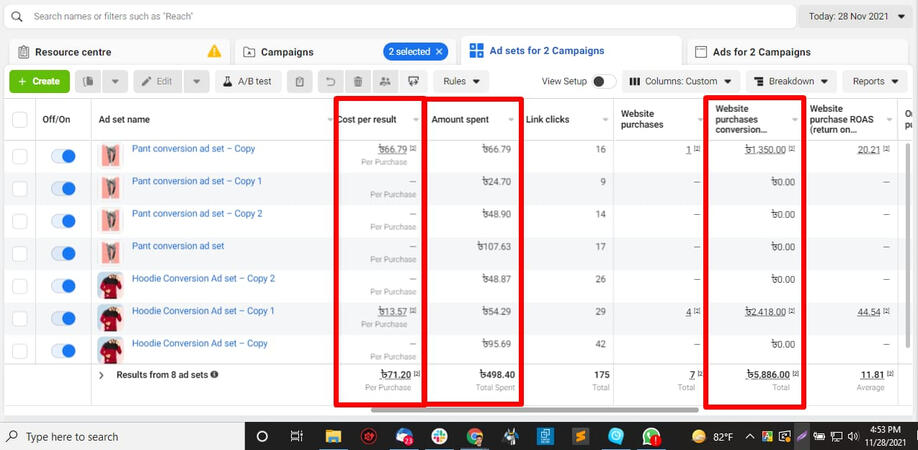918x450 pixels.
Task: Open Google Chrome from the taskbar
Action: pyautogui.click(x=474, y=436)
